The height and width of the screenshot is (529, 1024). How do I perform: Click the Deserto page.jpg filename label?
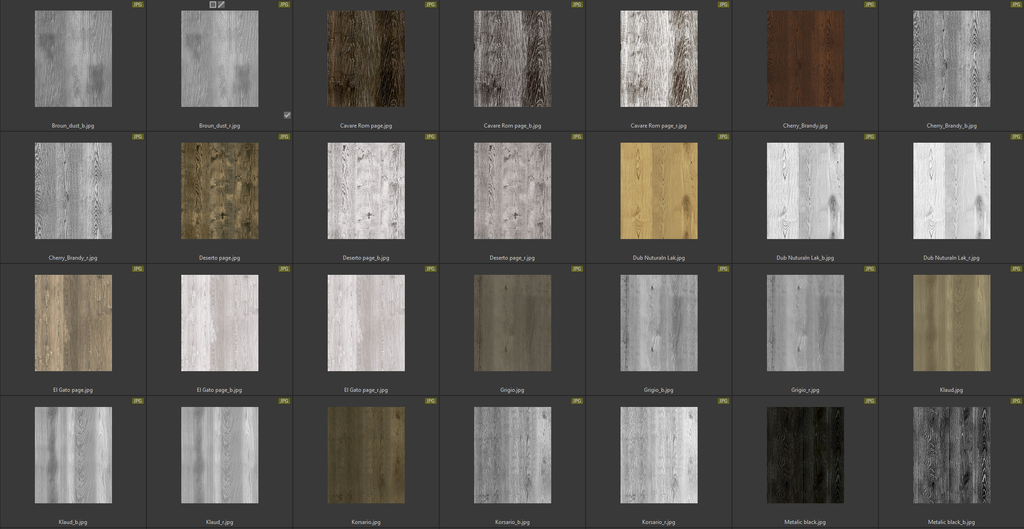[x=220, y=258]
